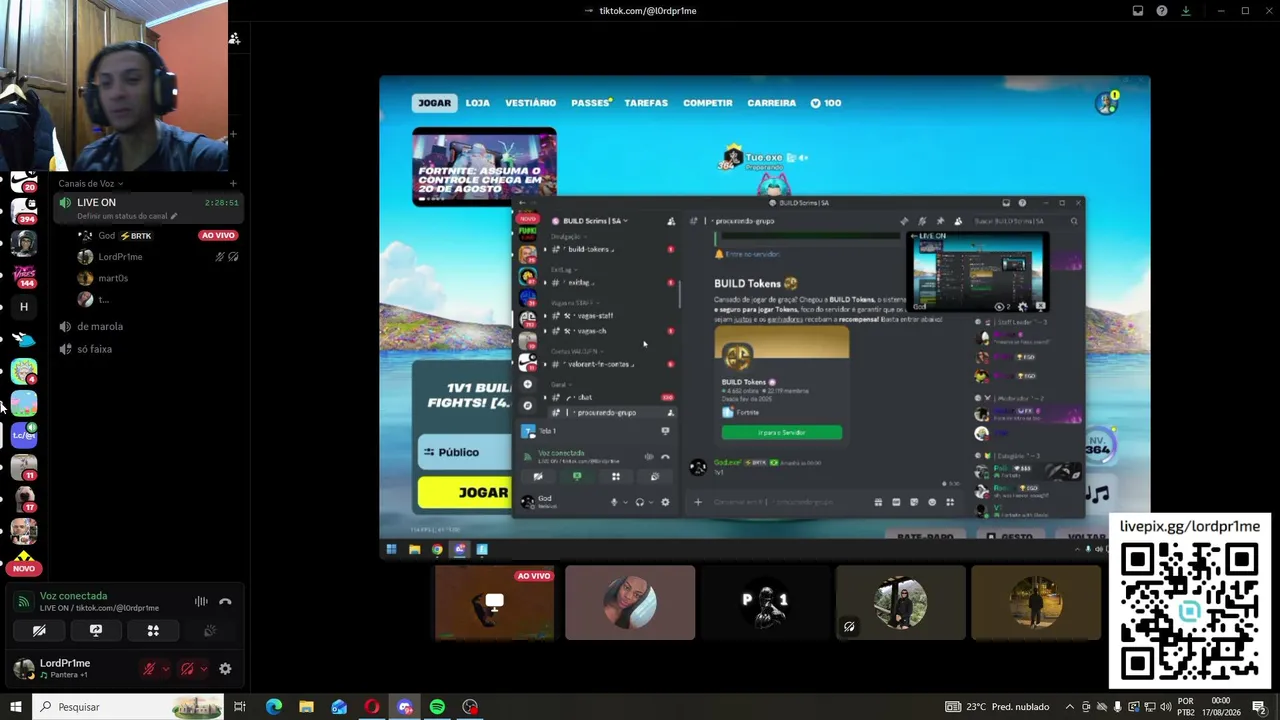
Task: Open the weather widget showing 23°C
Action: (x=997, y=707)
